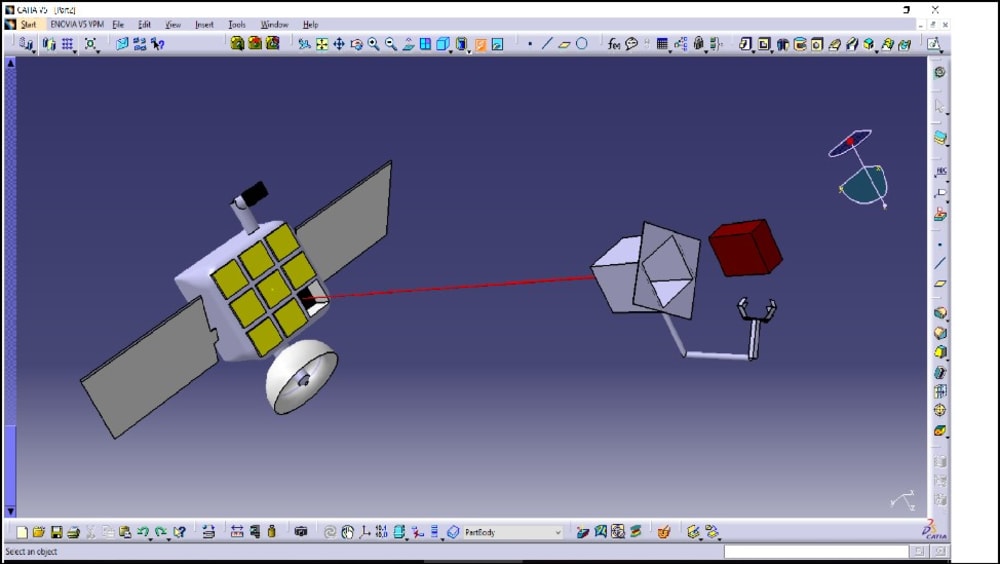The height and width of the screenshot is (564, 1000).
Task: Expand the lock icon dropdown arrow
Action: click(706, 50)
